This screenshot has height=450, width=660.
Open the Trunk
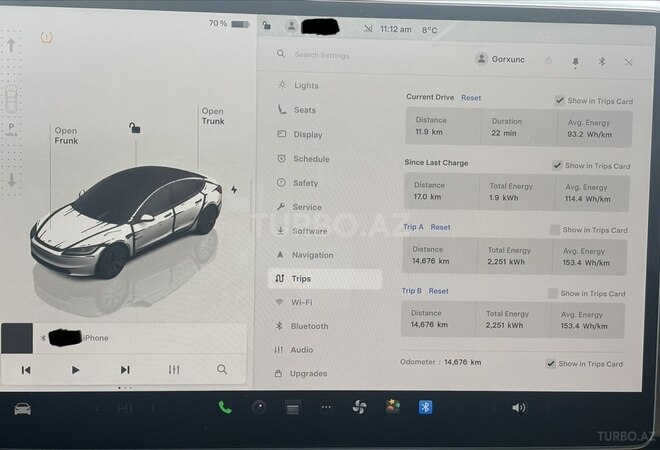213,116
